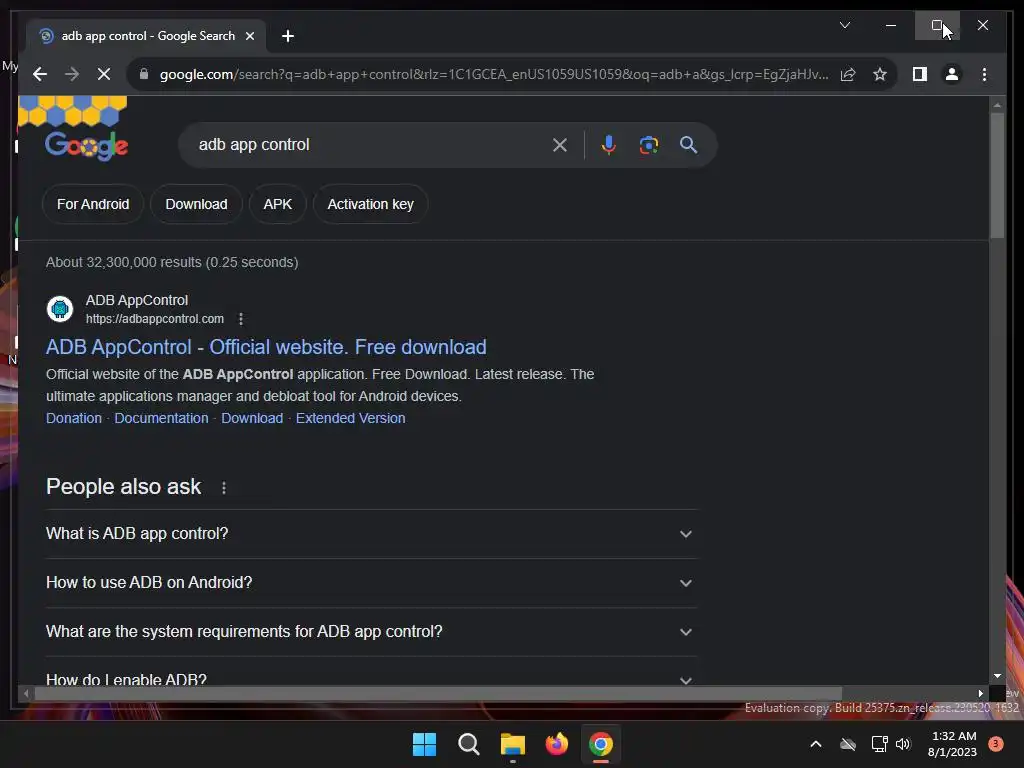This screenshot has height=768, width=1024.
Task: Open the clock and date panel
Action: click(952, 744)
